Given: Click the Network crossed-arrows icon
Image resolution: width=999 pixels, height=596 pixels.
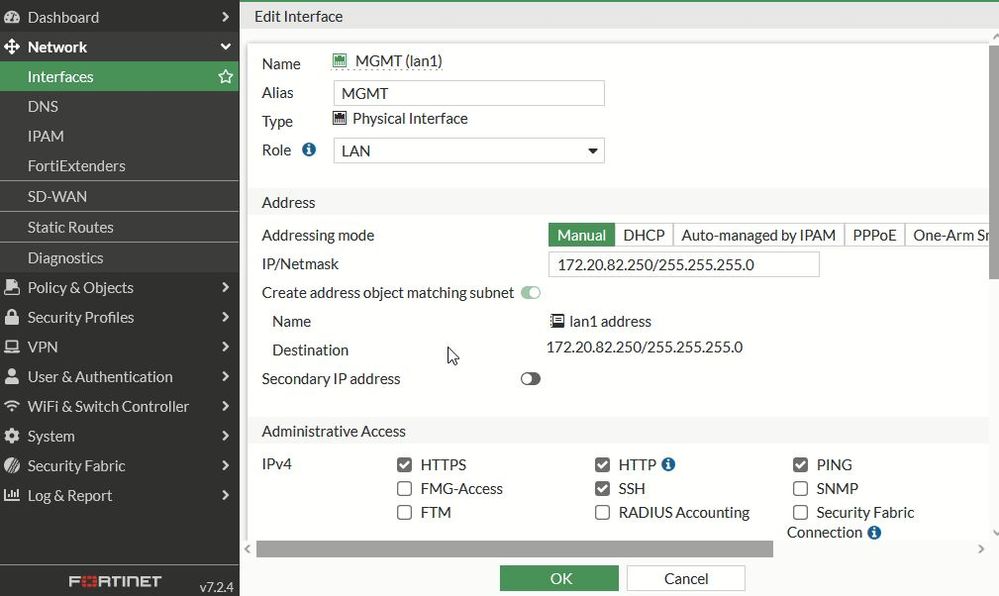Looking at the screenshot, I should [12, 47].
